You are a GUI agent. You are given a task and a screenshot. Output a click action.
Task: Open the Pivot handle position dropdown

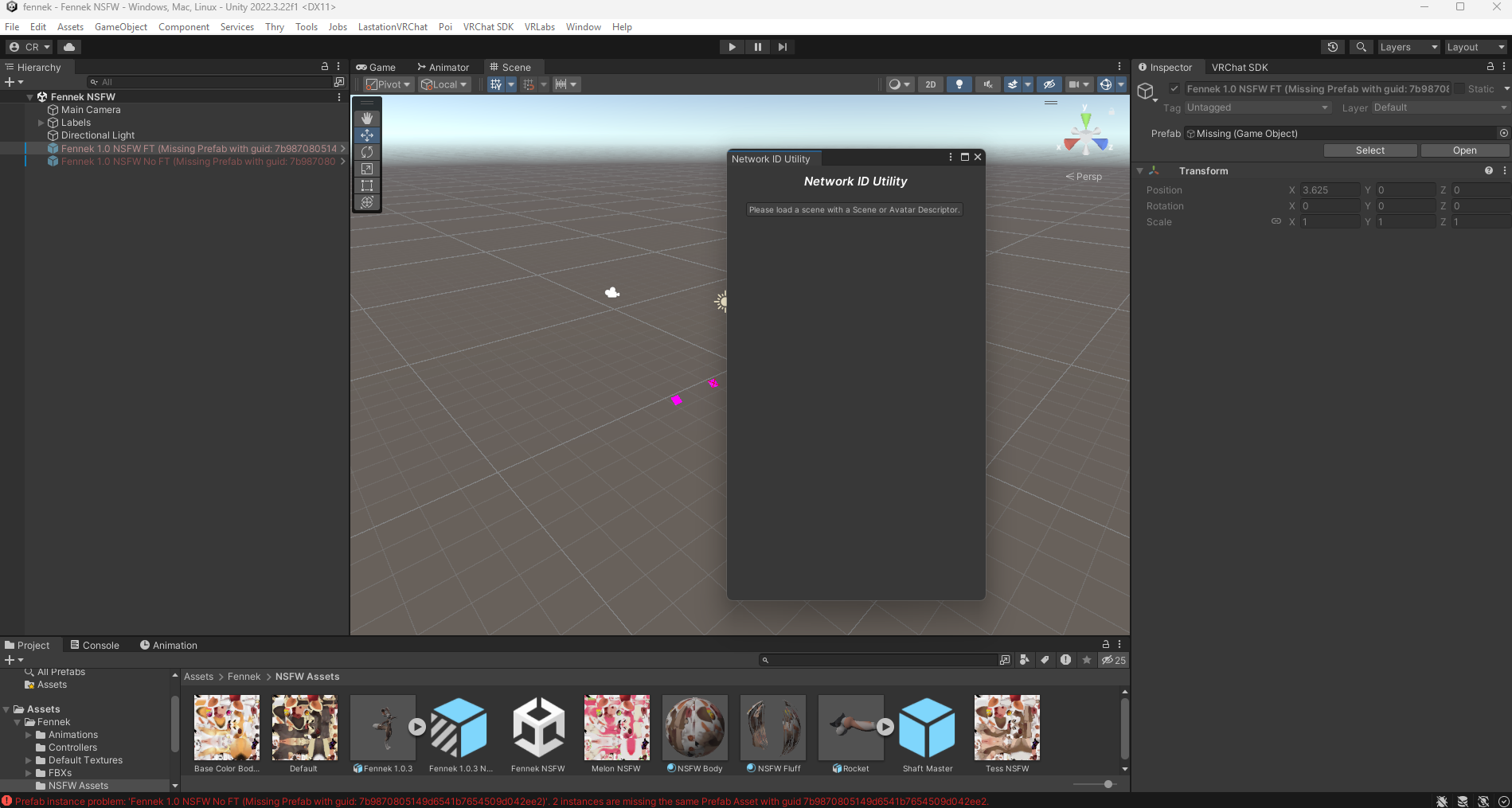click(x=388, y=84)
